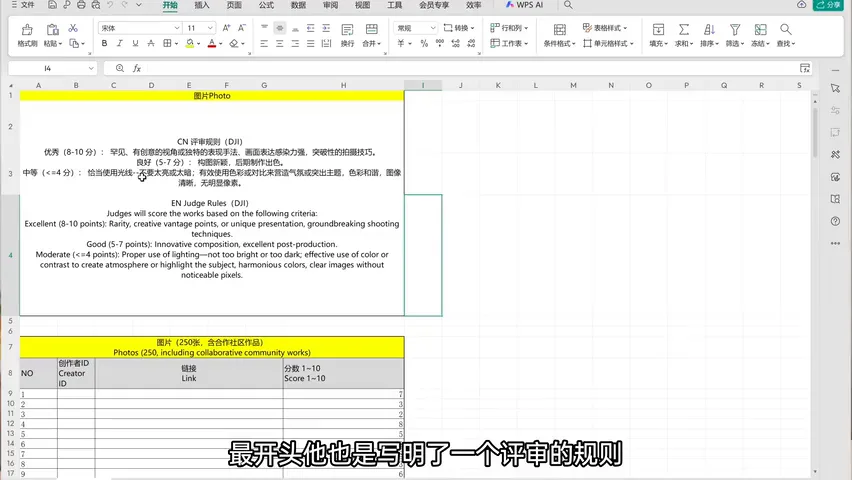Click the Redo arrow icon
This screenshot has height=480, width=852.
point(124,5)
